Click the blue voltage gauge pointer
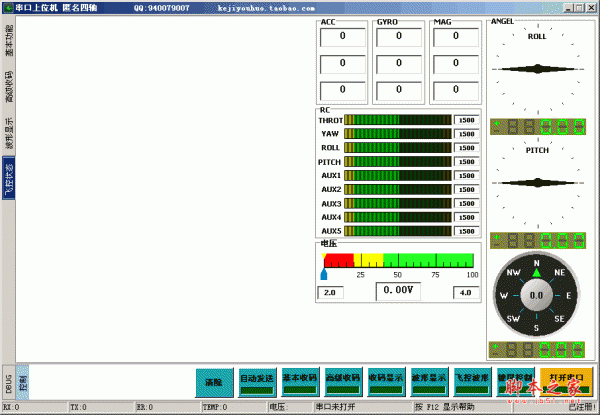This screenshot has height=415, width=600. point(324,274)
